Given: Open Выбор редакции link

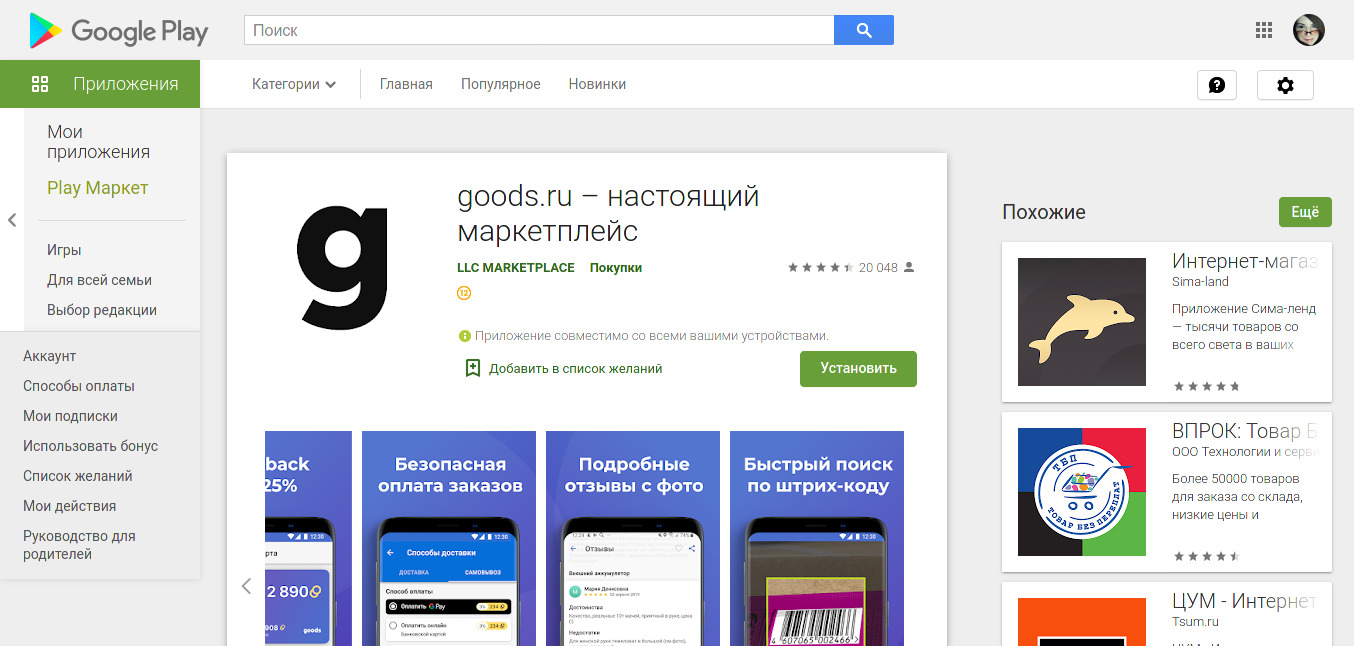Looking at the screenshot, I should 102,310.
